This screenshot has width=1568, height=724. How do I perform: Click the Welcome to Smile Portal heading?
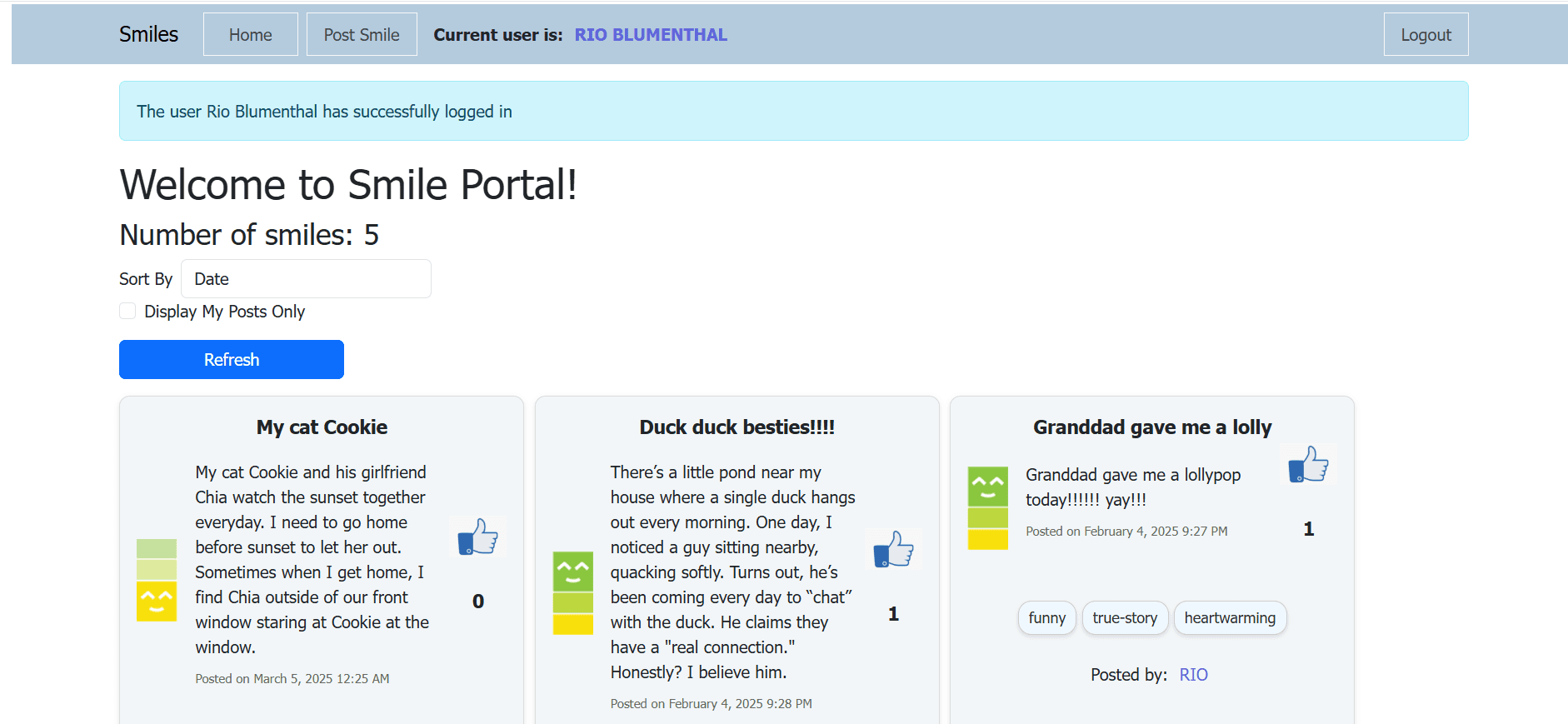(x=348, y=184)
